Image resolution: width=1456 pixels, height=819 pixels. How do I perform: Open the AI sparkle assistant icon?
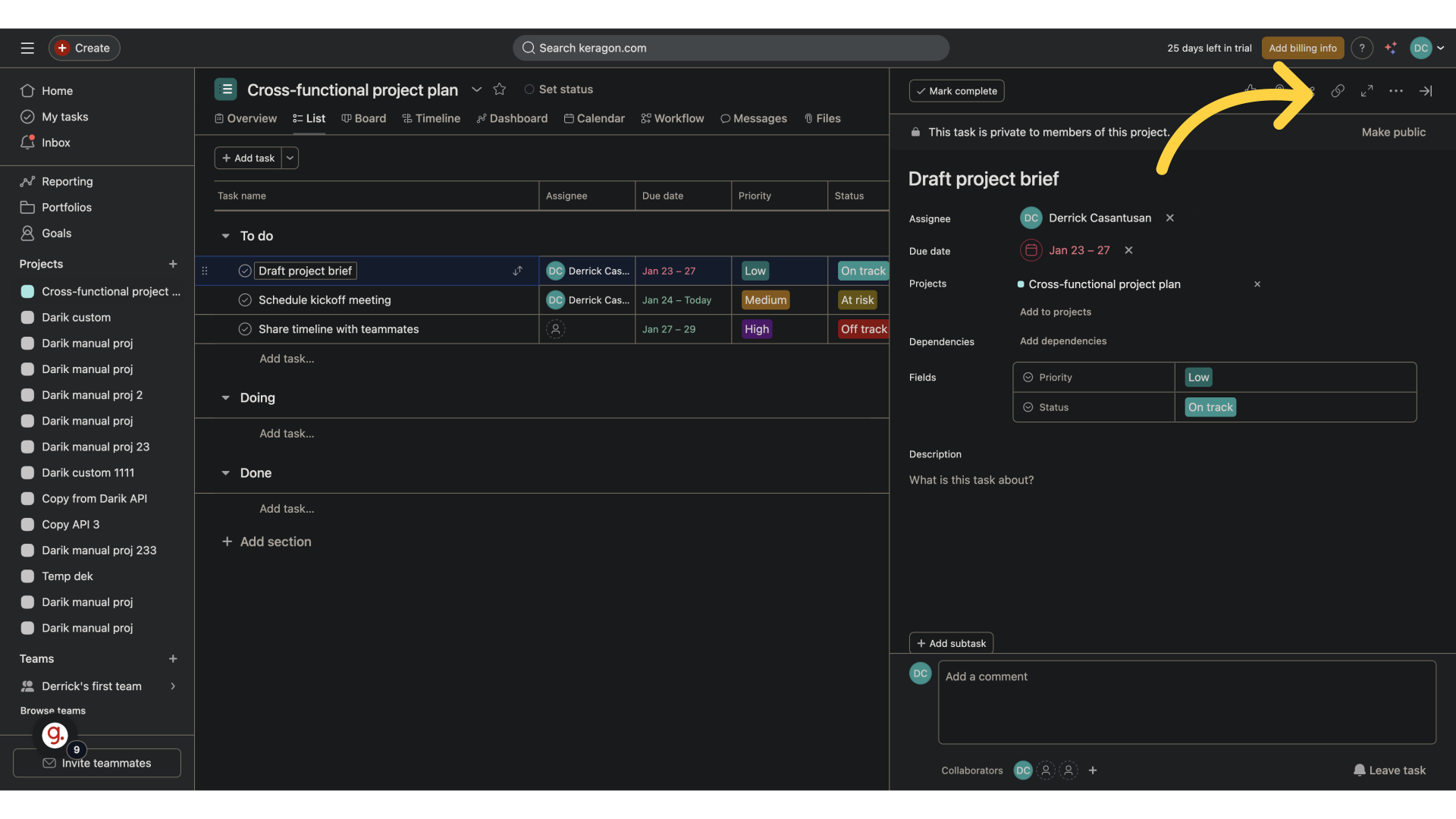click(x=1391, y=48)
